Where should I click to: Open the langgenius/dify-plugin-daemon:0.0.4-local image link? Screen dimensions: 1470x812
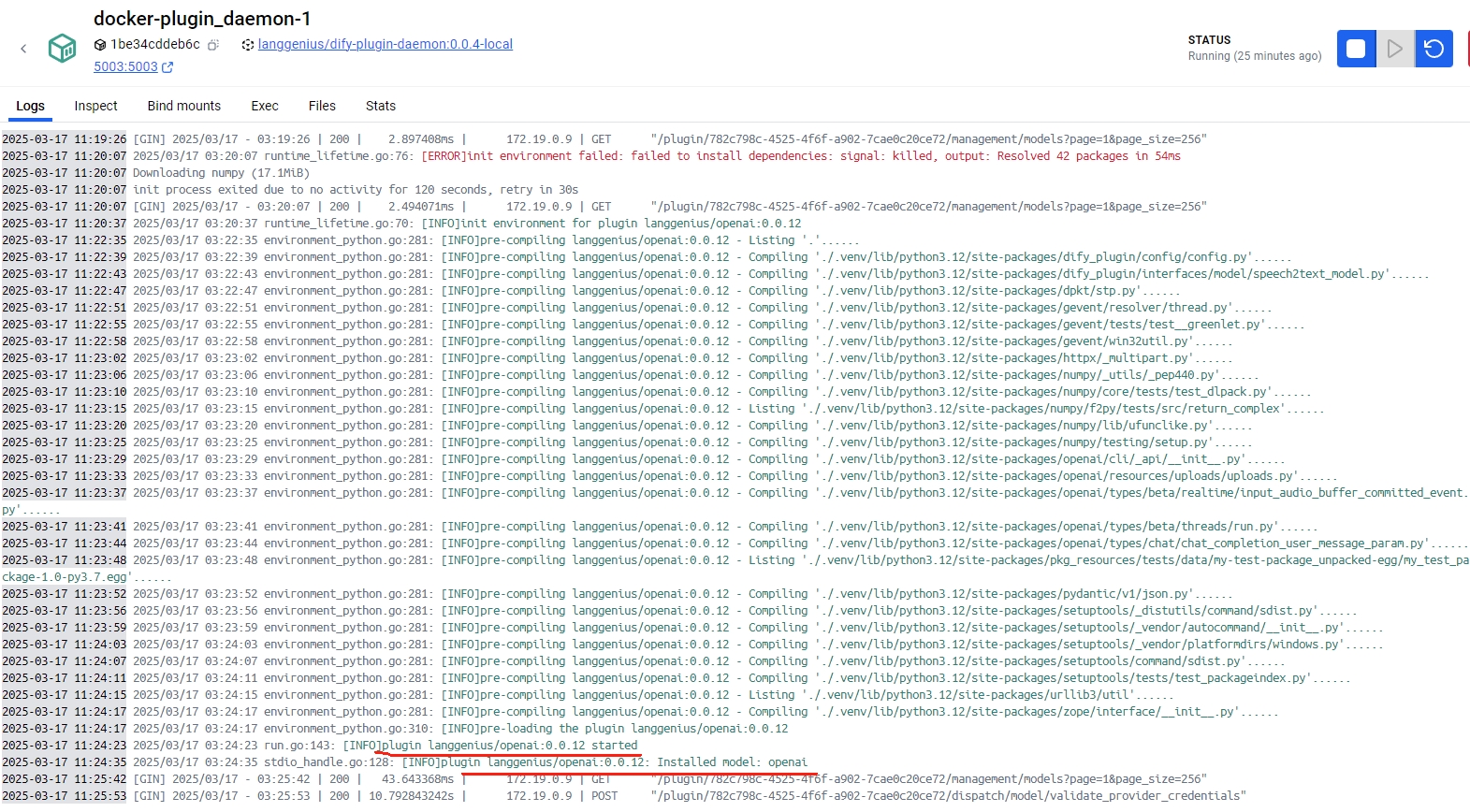tap(386, 44)
